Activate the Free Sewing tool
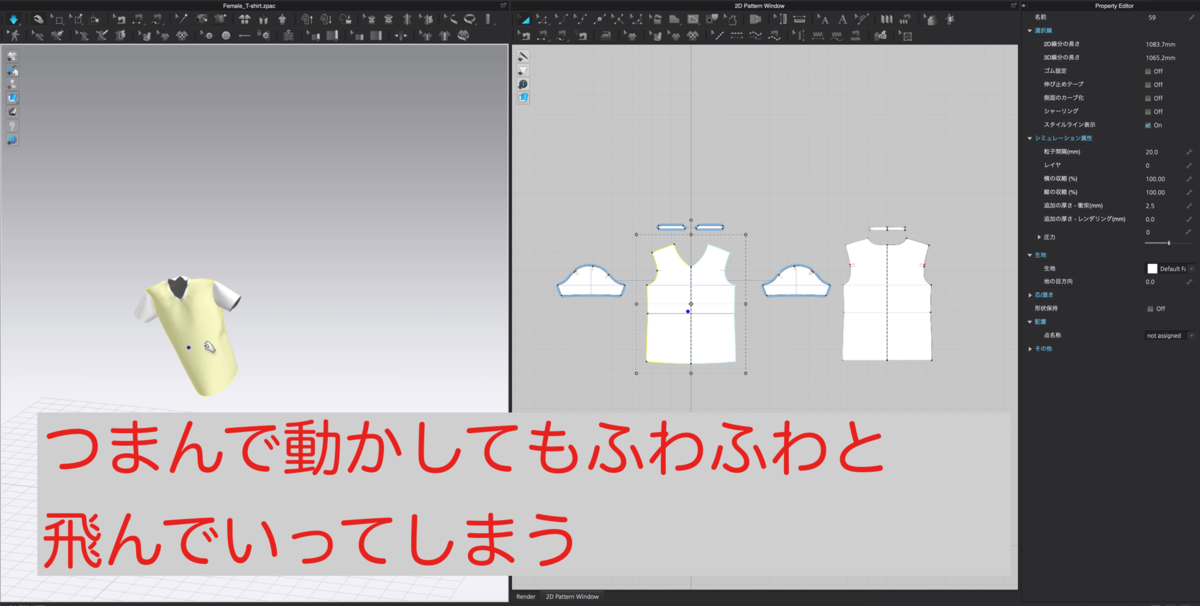1200x606 pixels. pyautogui.click(x=754, y=37)
